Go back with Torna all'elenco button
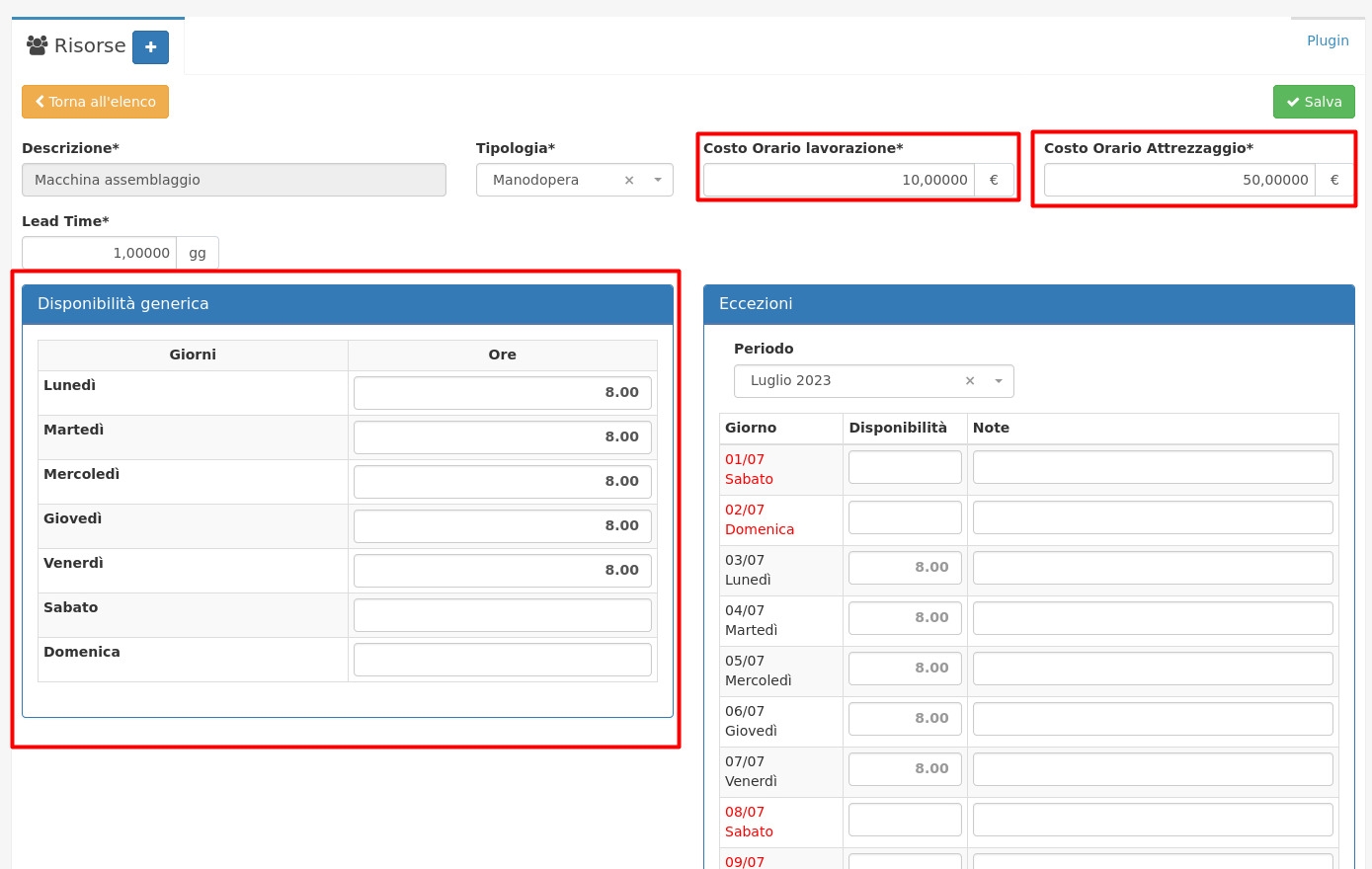The width and height of the screenshot is (1372, 869). [95, 102]
